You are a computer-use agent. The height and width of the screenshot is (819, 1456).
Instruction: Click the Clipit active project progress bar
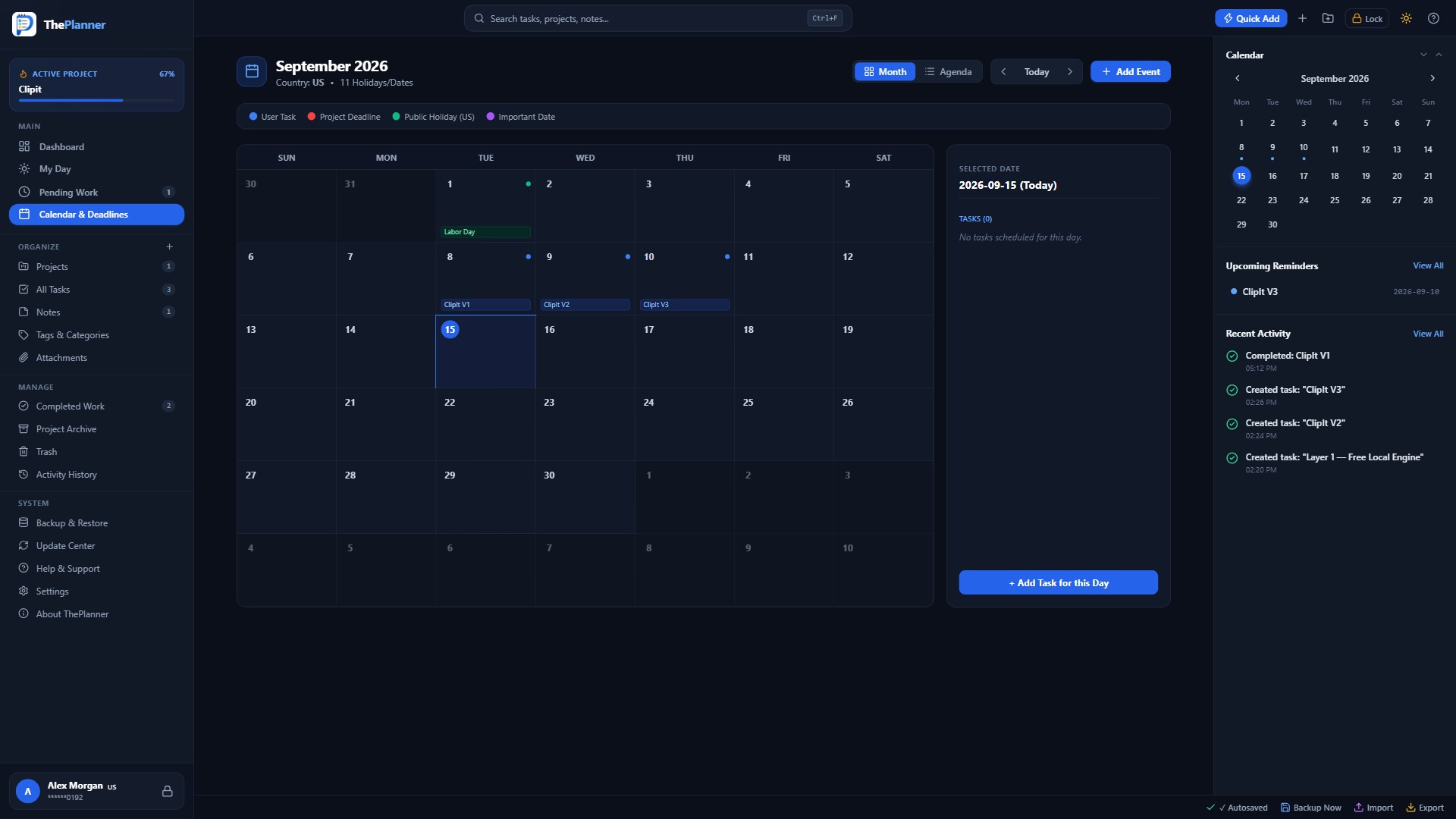click(96, 100)
